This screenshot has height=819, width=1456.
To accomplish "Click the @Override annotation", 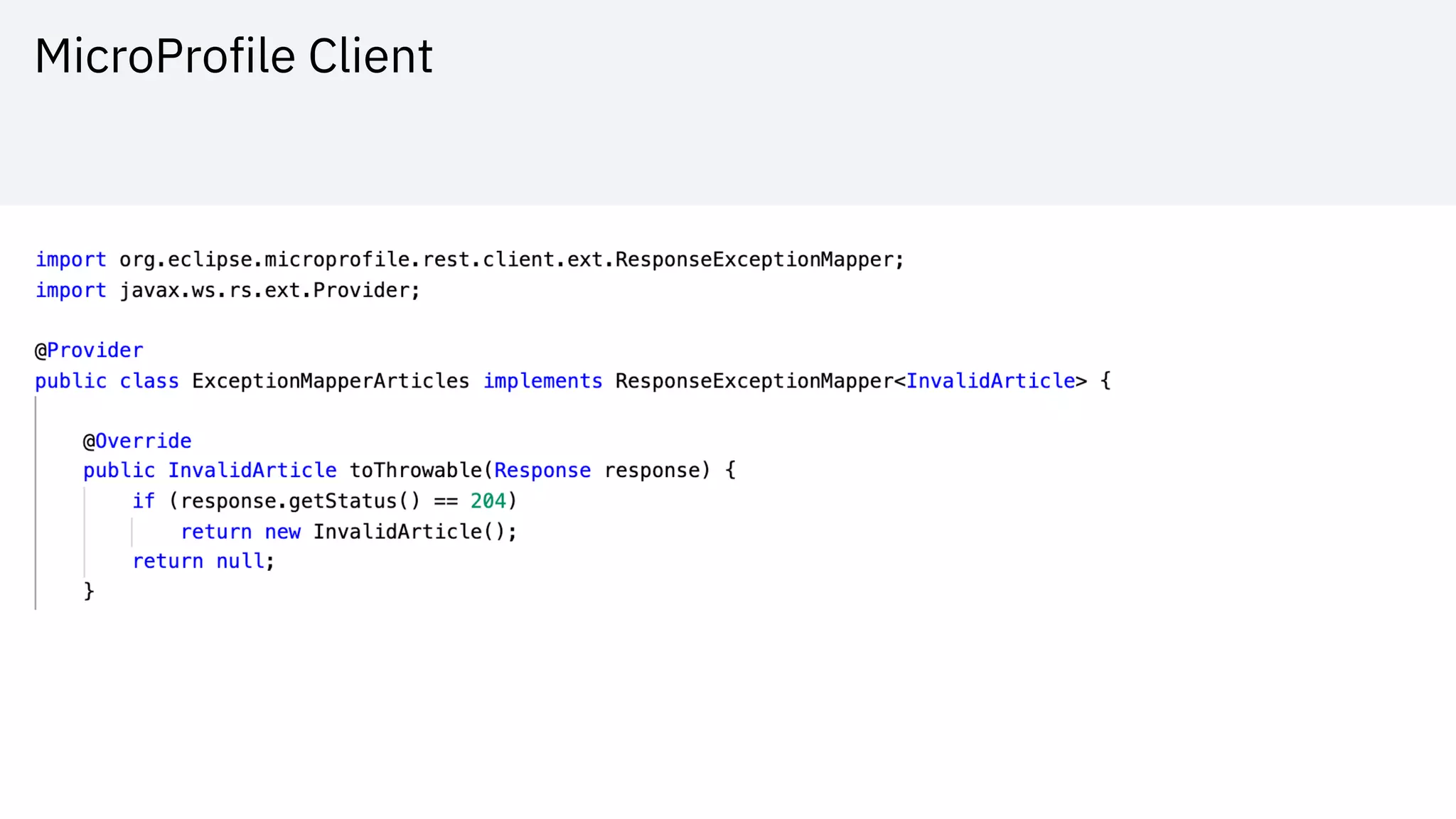I will [x=137, y=441].
